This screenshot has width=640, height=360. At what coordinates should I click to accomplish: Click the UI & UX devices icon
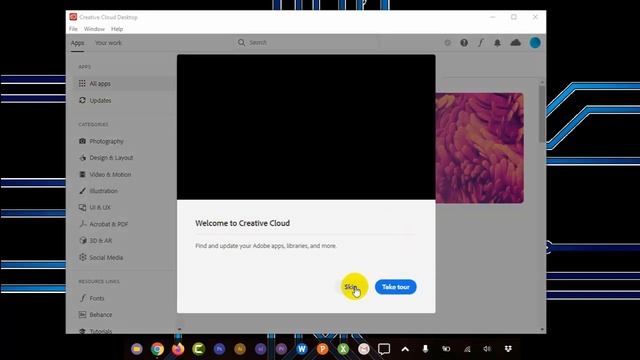tap(82, 207)
